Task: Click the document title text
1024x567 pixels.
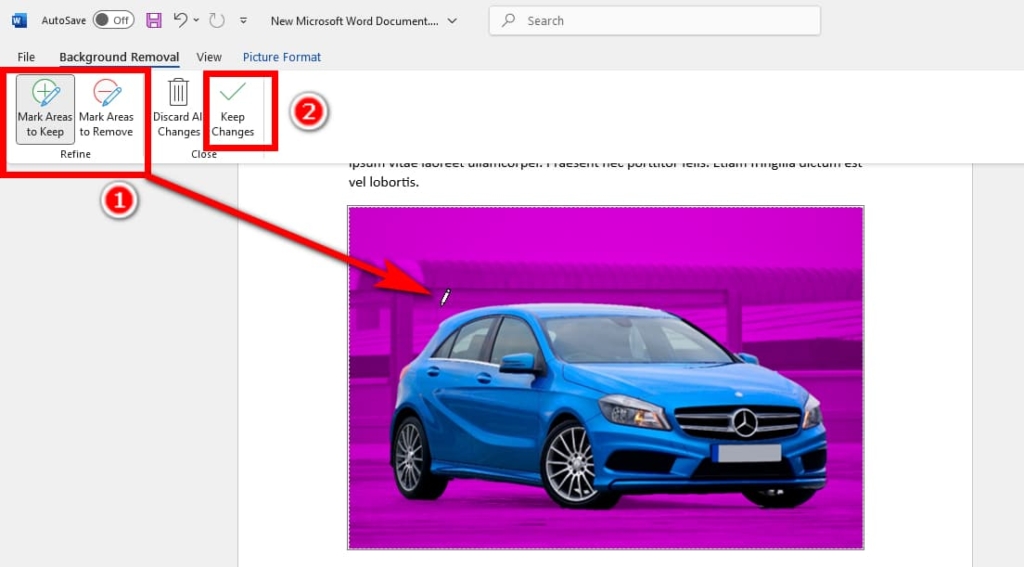Action: (x=354, y=20)
